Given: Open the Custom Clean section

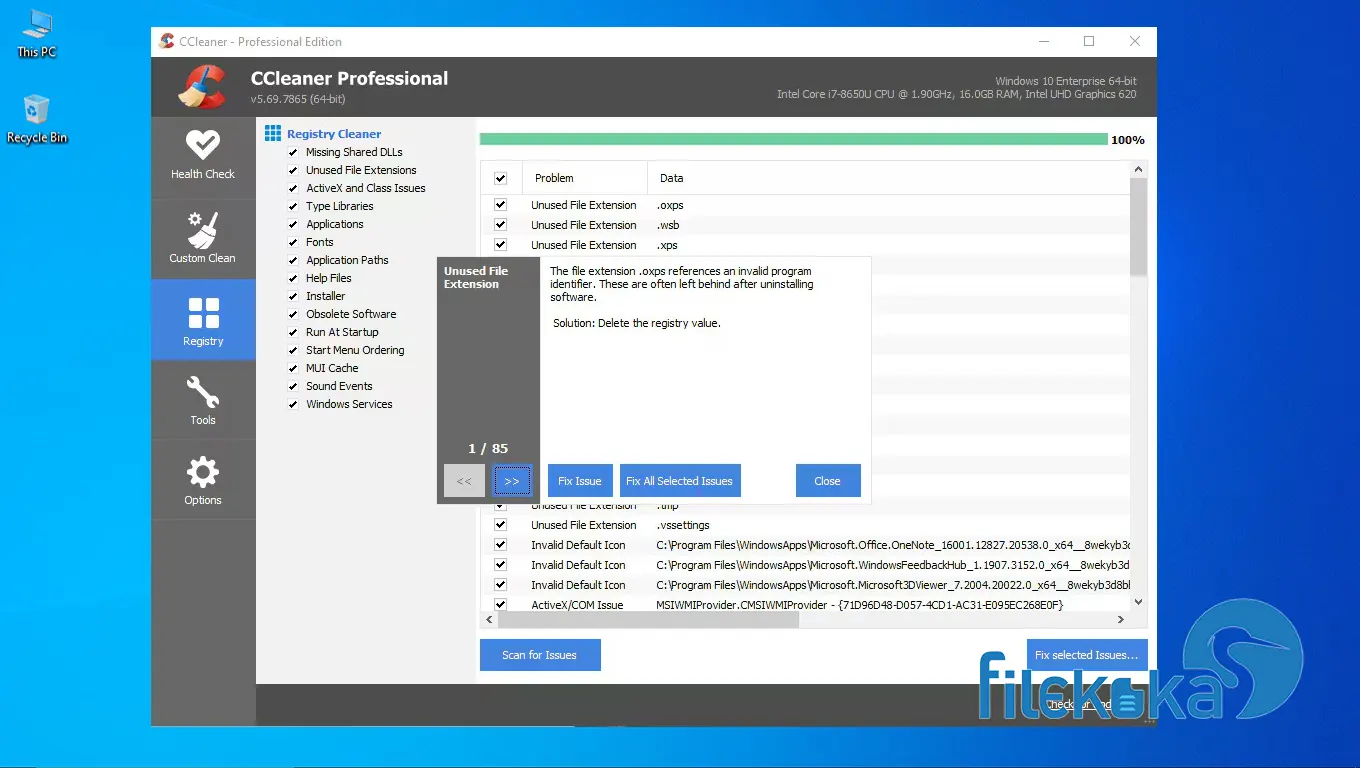Looking at the screenshot, I should (x=203, y=238).
